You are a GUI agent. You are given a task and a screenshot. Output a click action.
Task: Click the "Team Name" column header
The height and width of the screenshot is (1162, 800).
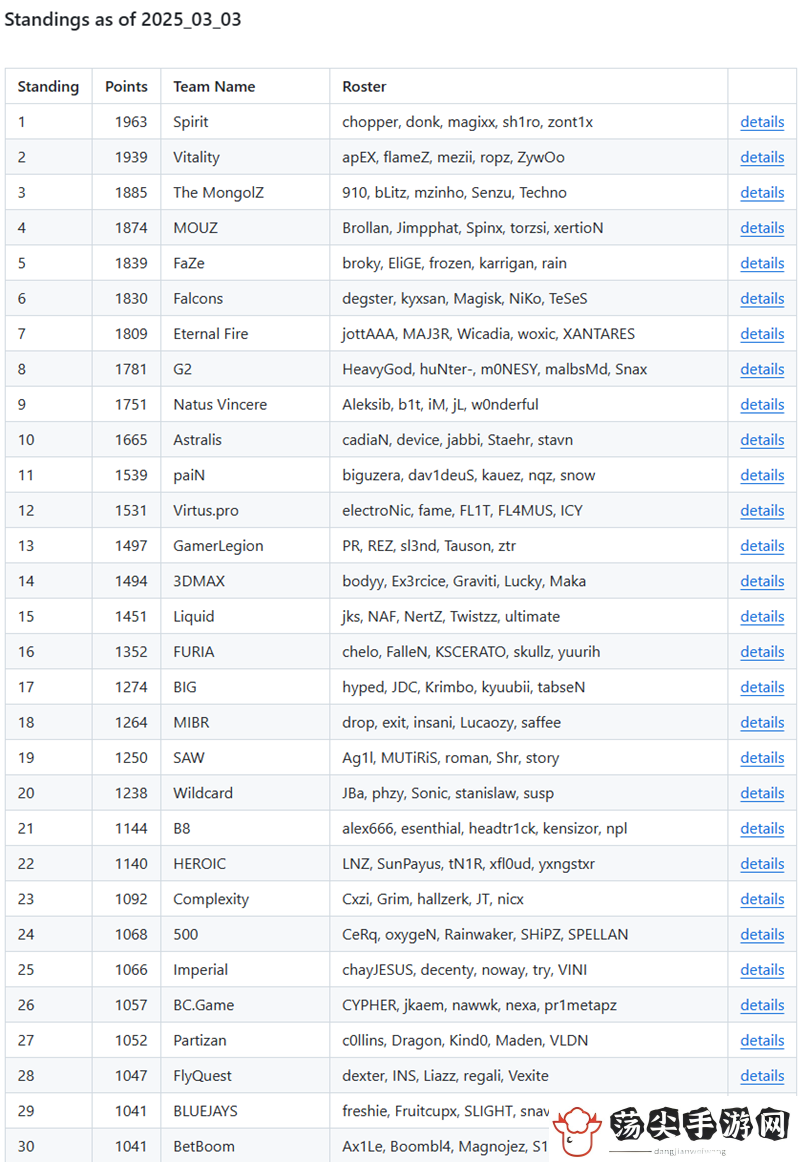[214, 87]
